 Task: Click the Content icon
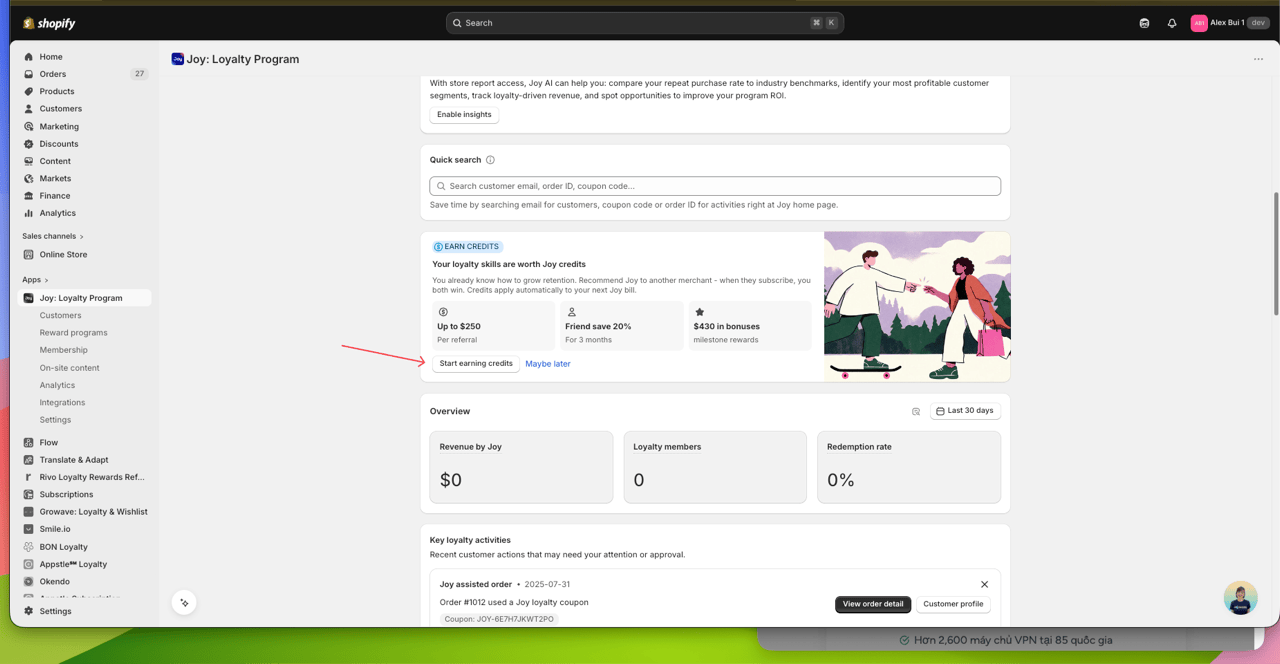(x=29, y=161)
